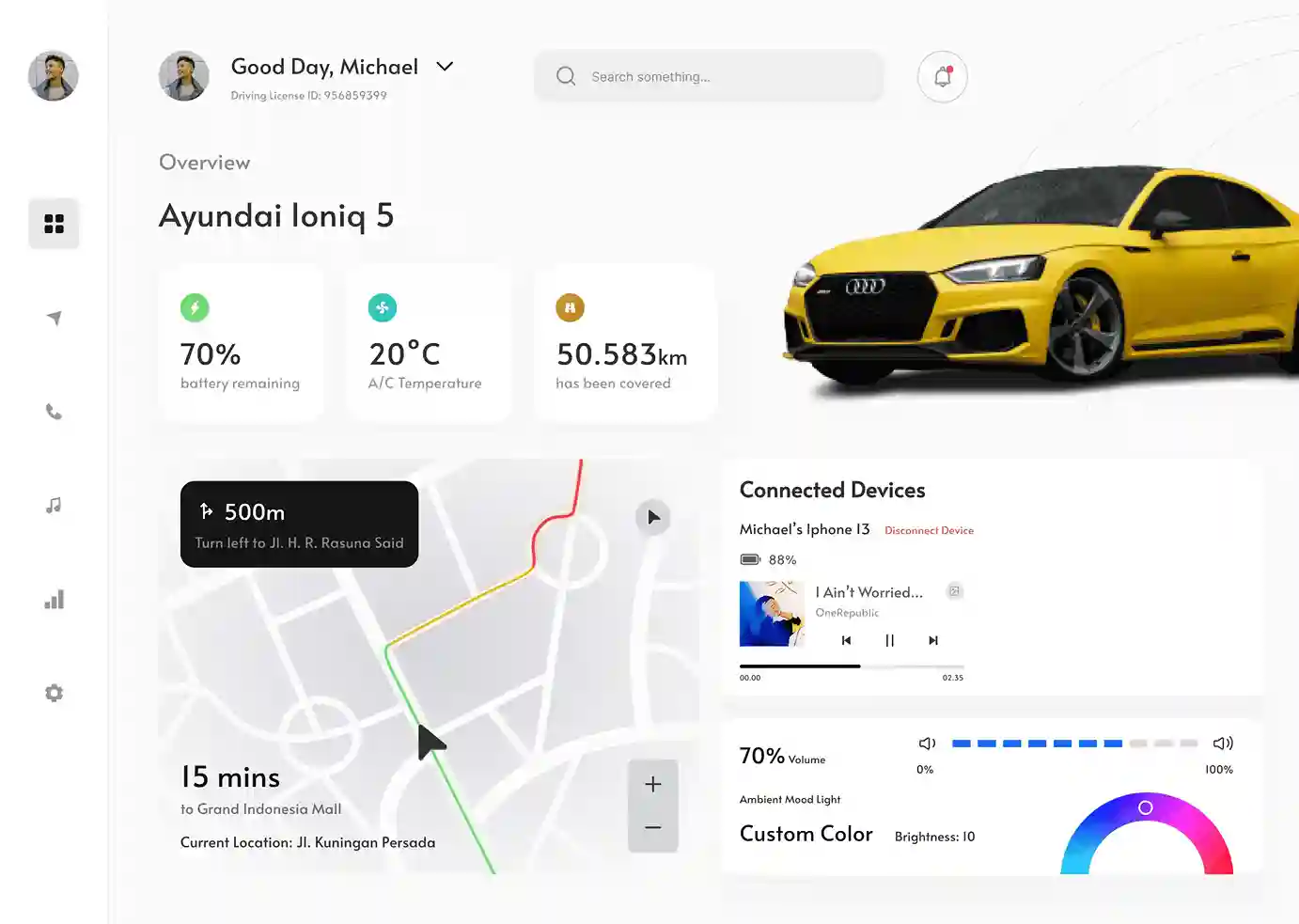Zoom out the map with minus button
The image size is (1299, 924).
pos(653,828)
